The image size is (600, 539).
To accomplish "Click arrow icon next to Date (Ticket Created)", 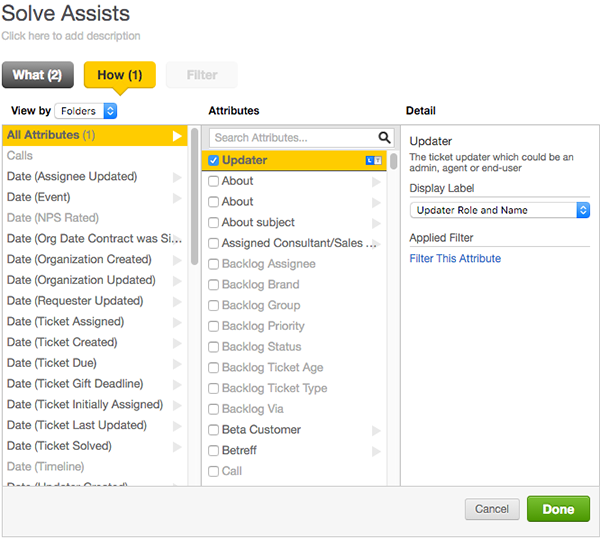I will (x=177, y=343).
